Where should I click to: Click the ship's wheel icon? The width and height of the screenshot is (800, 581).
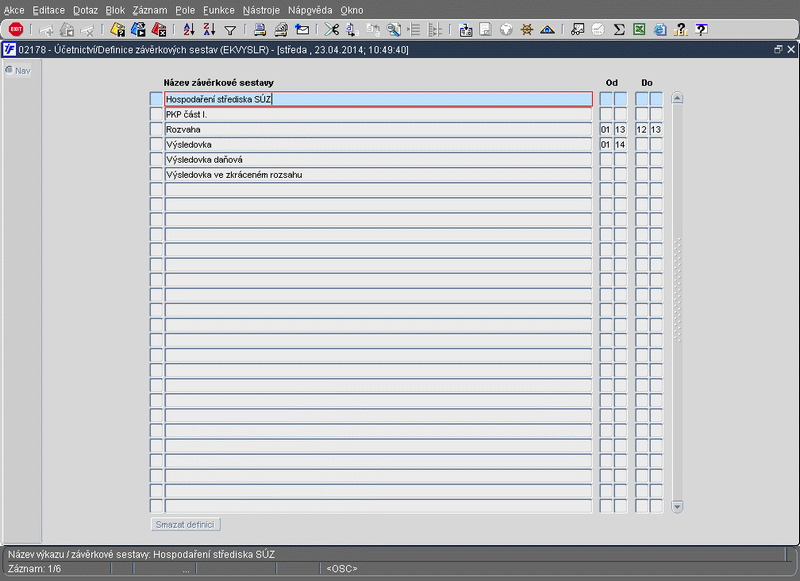[x=527, y=30]
